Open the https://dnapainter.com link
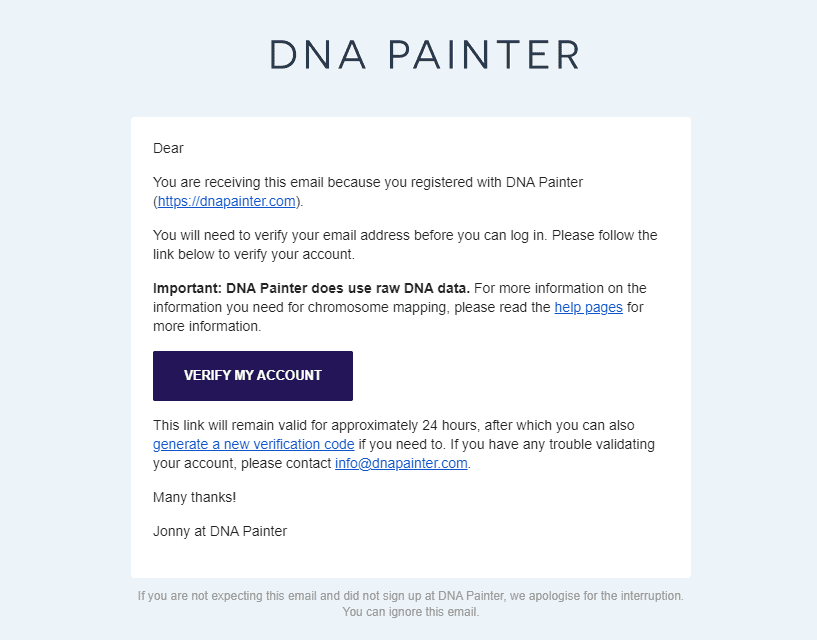817x641 pixels. click(227, 201)
